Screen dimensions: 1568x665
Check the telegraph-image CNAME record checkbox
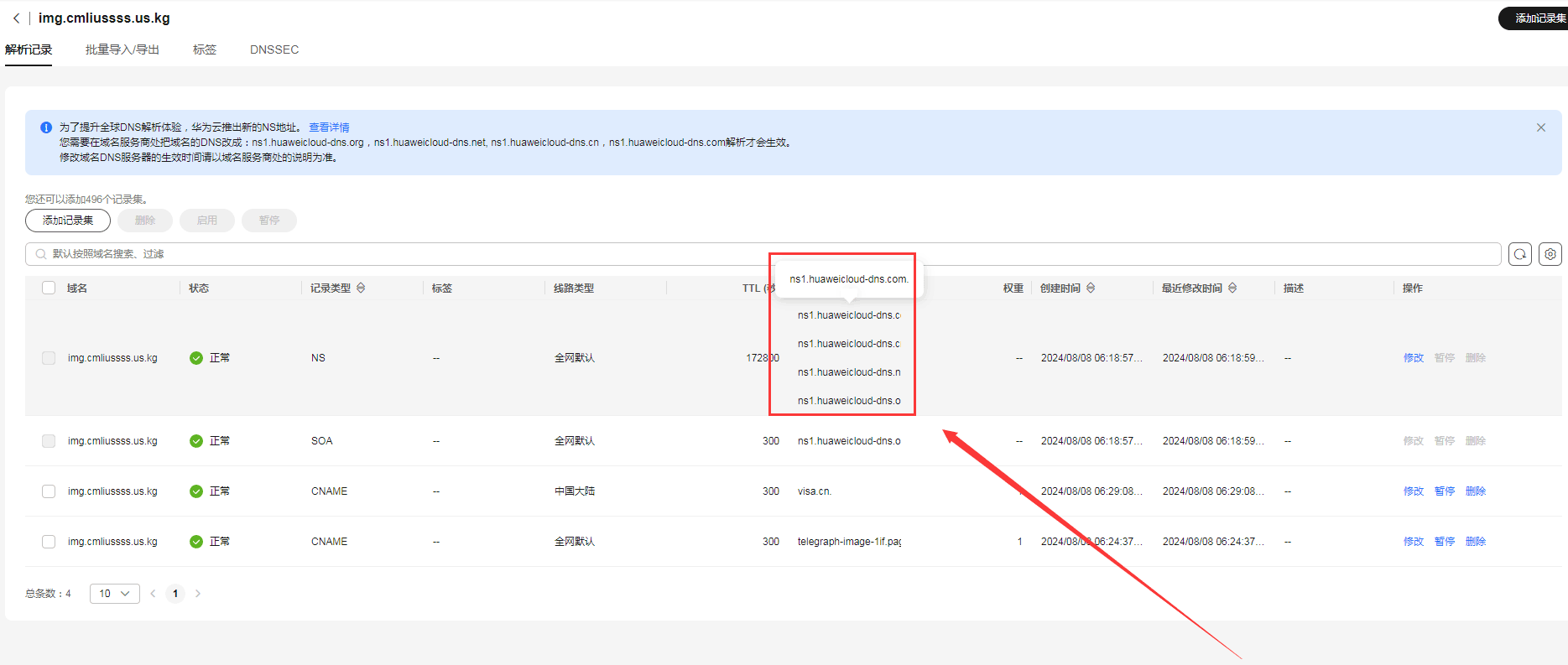click(49, 542)
